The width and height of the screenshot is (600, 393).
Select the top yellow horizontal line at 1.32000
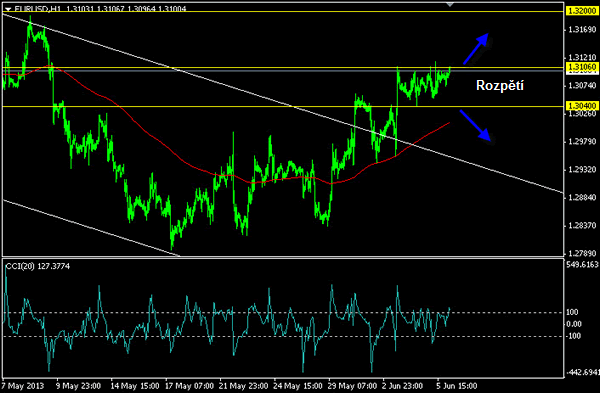tap(283, 11)
